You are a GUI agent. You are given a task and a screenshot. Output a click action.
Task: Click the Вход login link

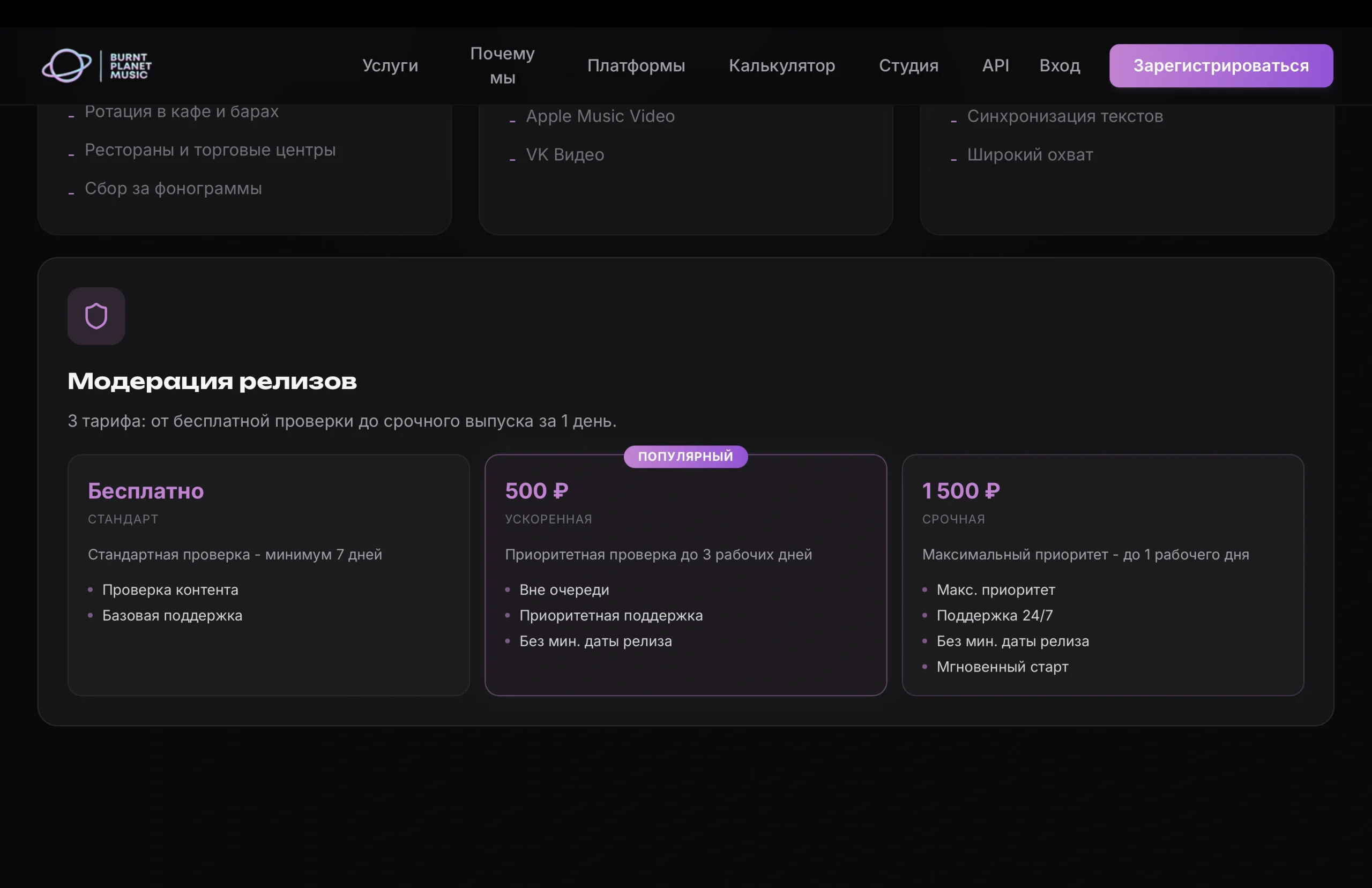coord(1060,66)
